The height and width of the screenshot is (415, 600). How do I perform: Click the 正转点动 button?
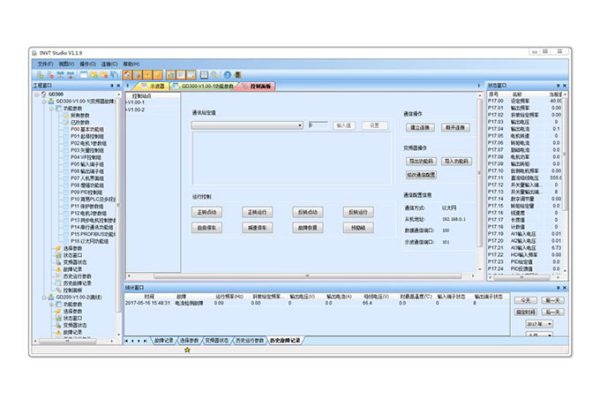(207, 212)
